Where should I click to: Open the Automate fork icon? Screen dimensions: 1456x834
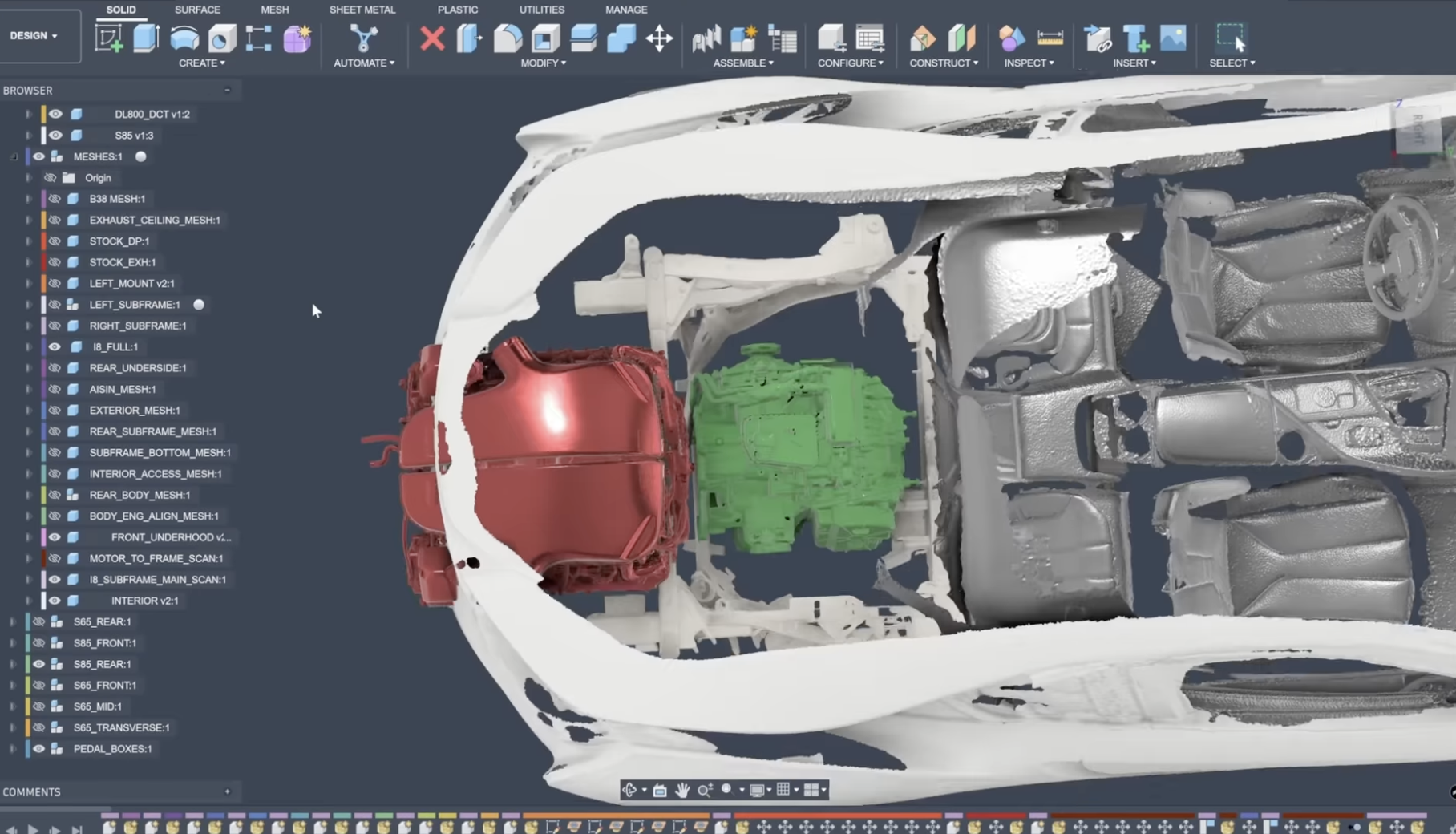click(x=363, y=38)
